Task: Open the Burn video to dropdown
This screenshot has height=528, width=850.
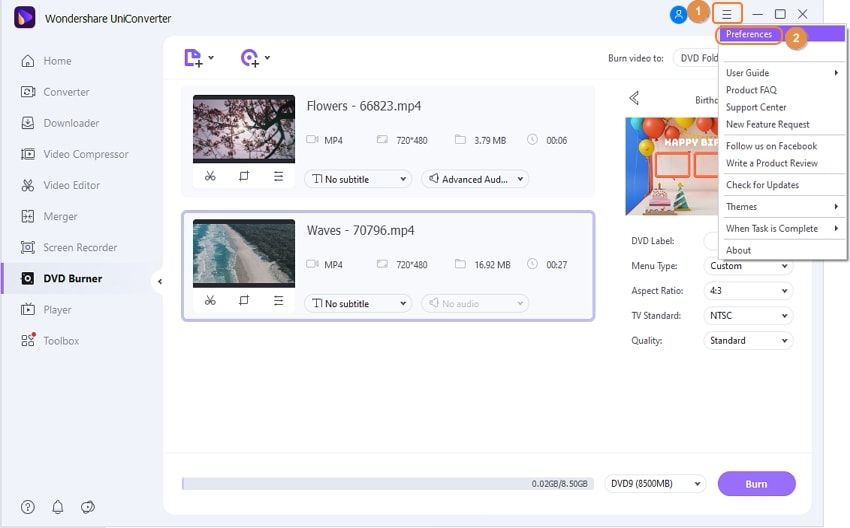Action: pos(696,58)
